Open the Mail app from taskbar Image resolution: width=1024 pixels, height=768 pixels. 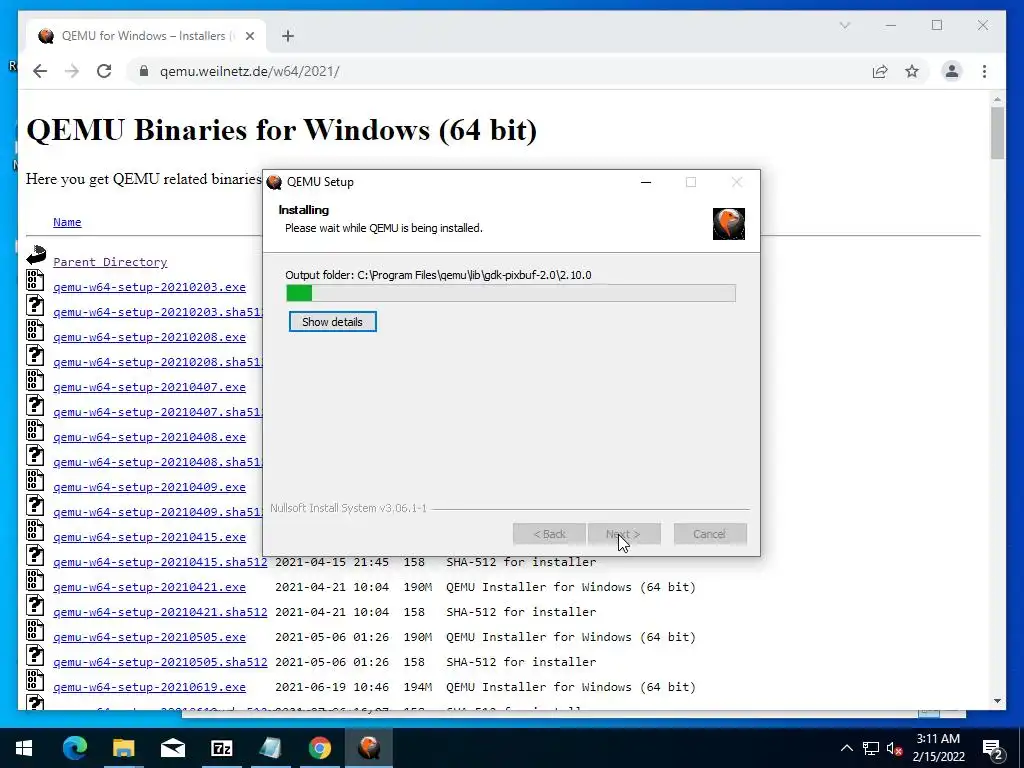(x=172, y=748)
